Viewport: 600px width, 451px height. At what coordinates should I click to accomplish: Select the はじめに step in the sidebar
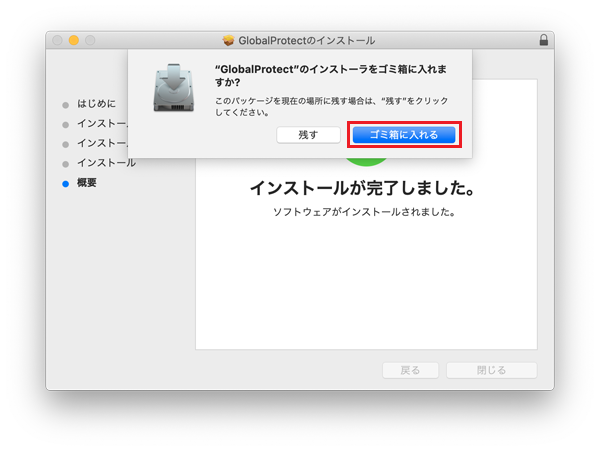(97, 104)
